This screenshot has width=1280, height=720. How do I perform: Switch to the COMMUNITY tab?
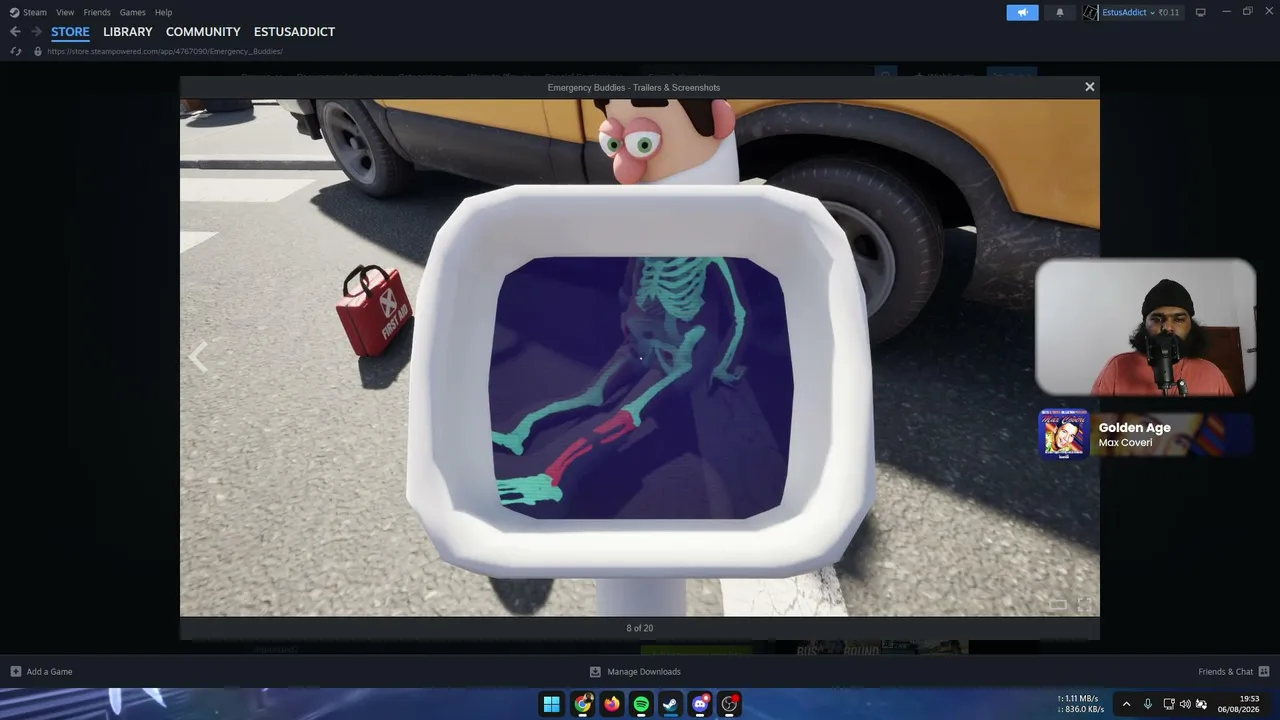[203, 32]
